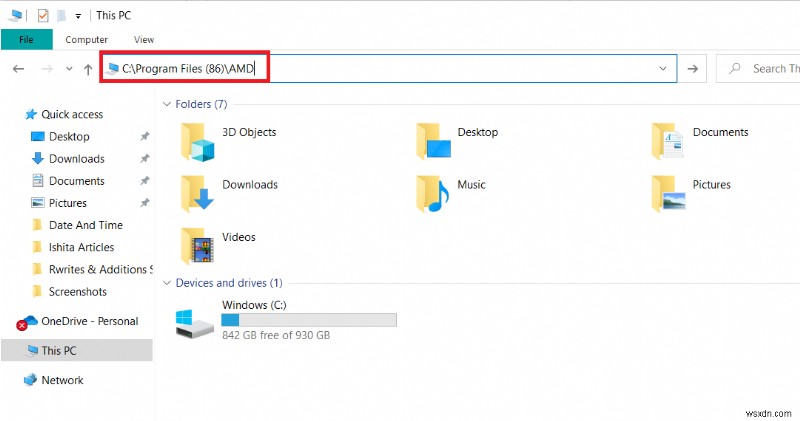Click the Windows (C:) drive label

point(254,305)
